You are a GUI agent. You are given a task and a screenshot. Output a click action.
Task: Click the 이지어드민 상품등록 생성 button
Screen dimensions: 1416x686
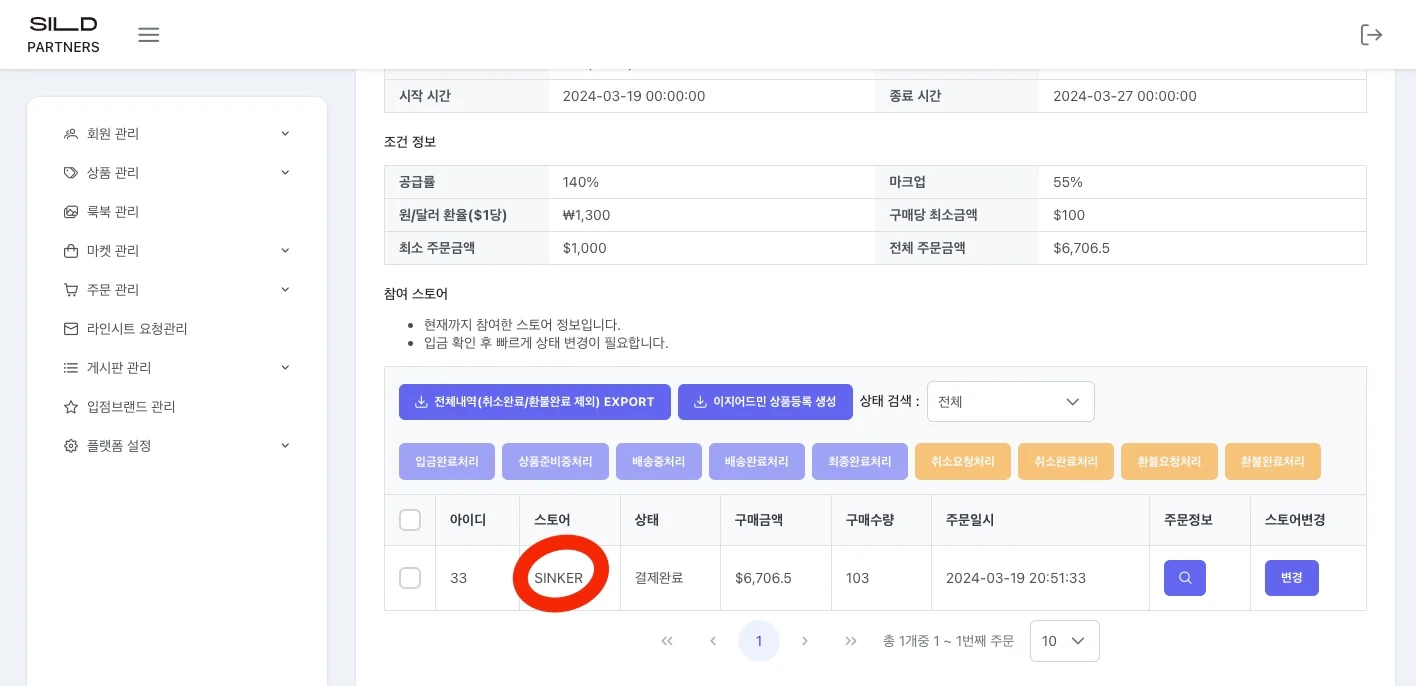pos(765,402)
